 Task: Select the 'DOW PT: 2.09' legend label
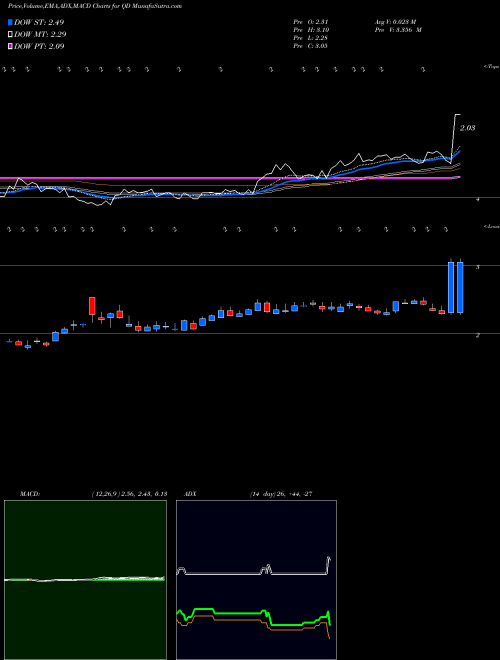pos(39,46)
